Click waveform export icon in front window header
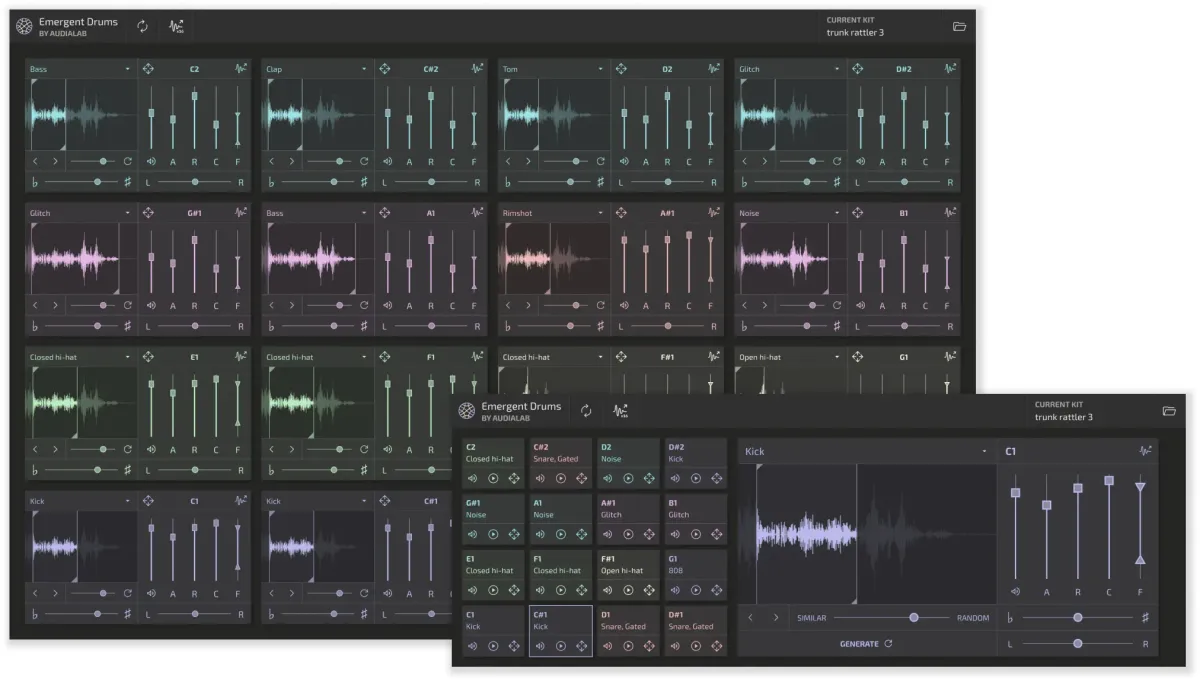1200x681 pixels. tap(621, 411)
